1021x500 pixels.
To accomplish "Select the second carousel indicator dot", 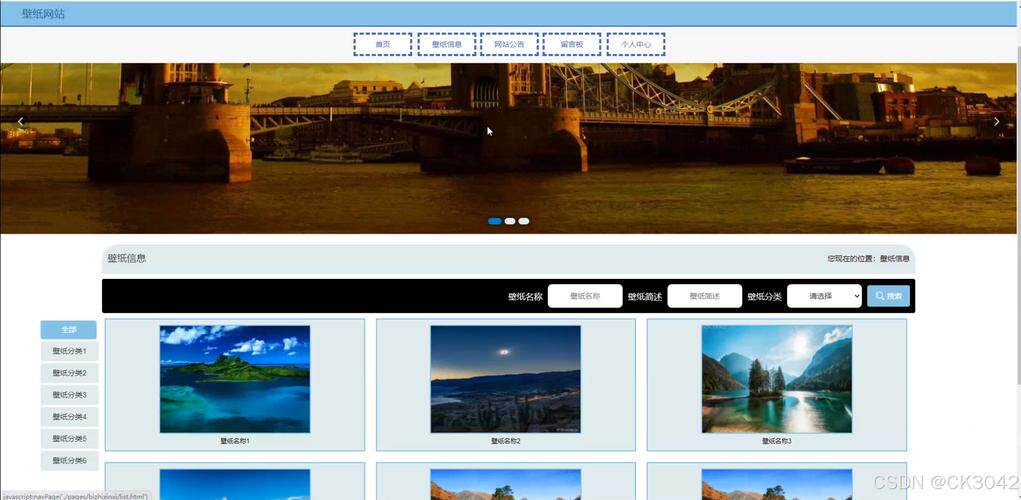I will pyautogui.click(x=510, y=221).
